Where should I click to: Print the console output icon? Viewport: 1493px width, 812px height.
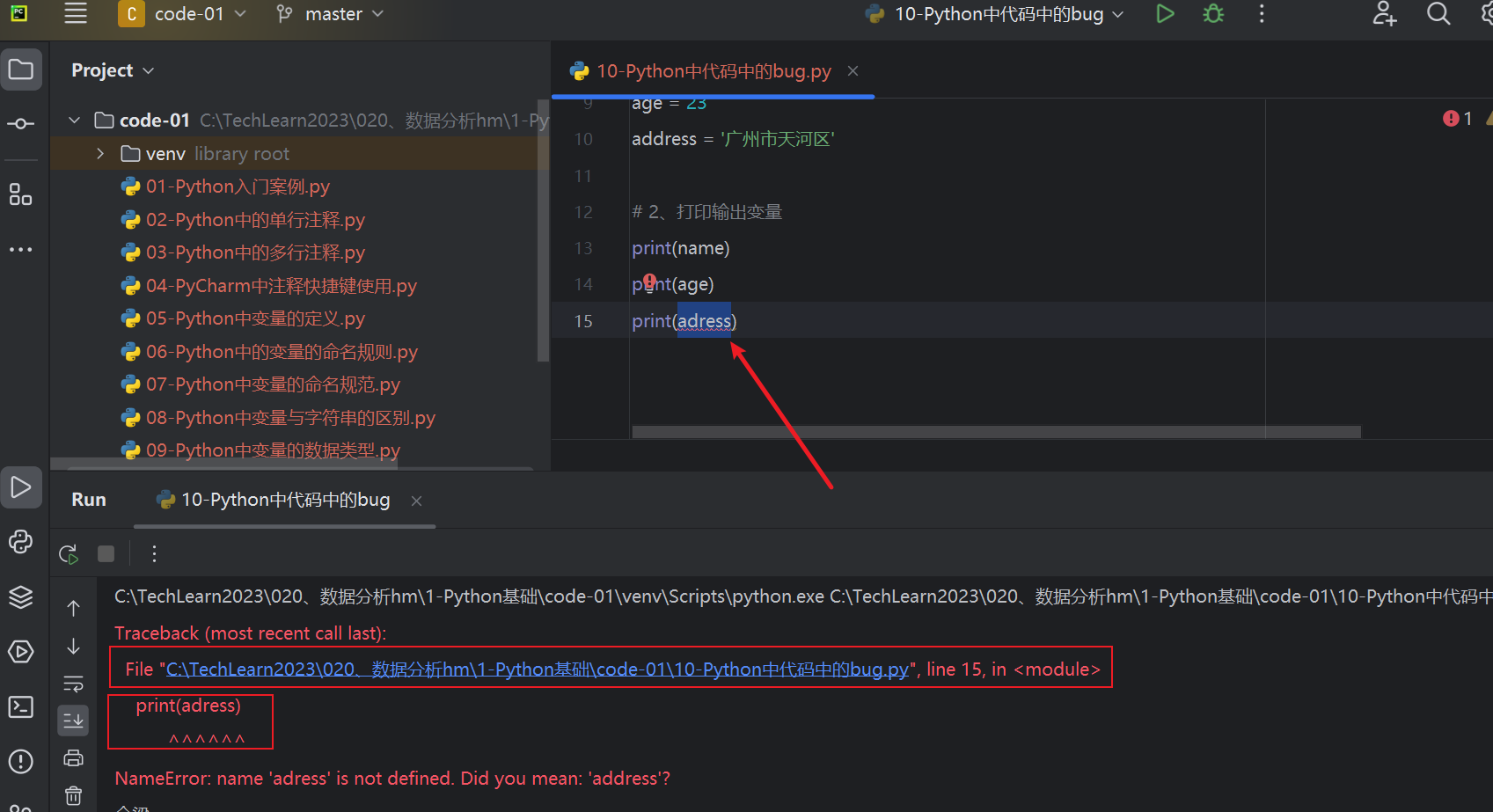pyautogui.click(x=74, y=757)
